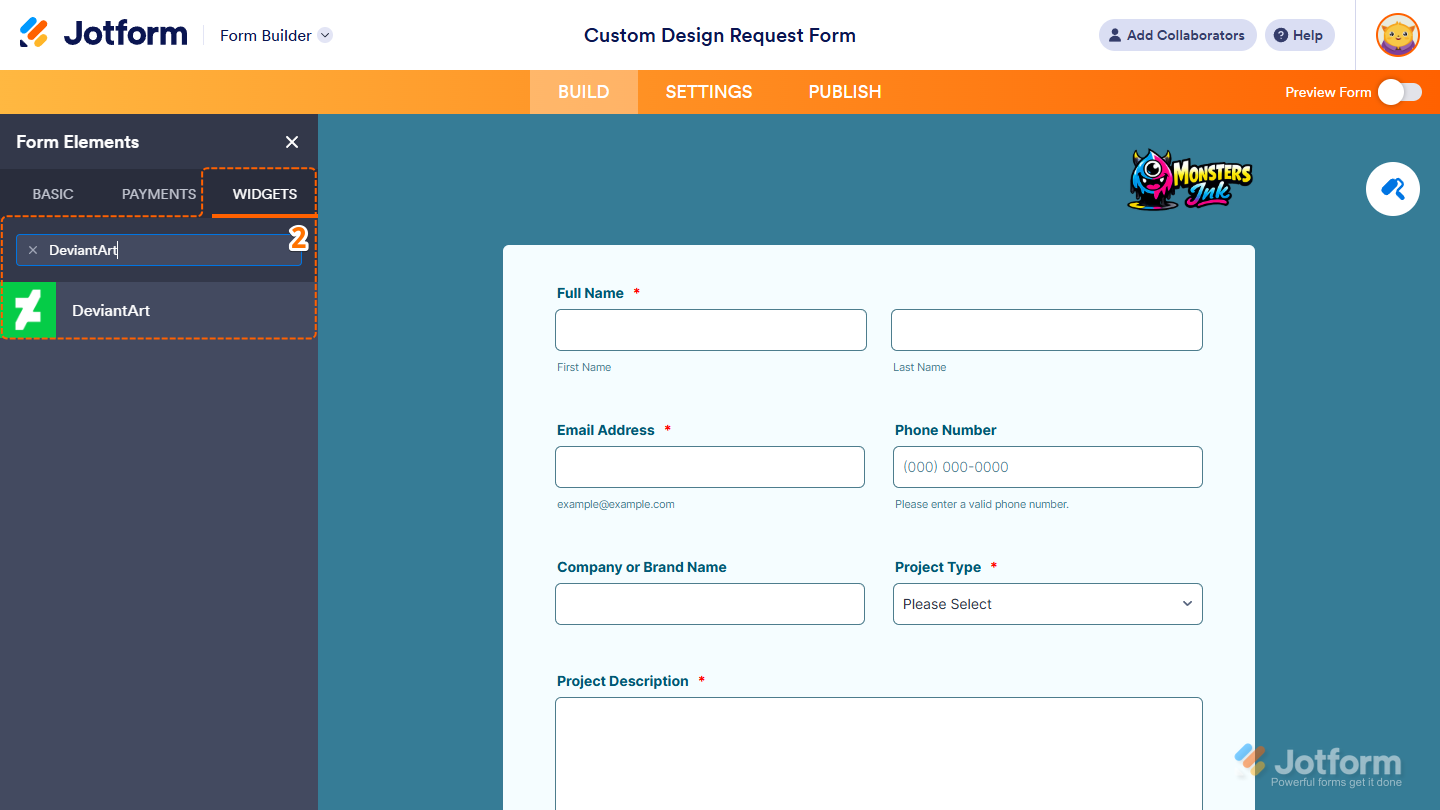Click the Add Collaborators button
The image size is (1440, 810).
coord(1177,35)
